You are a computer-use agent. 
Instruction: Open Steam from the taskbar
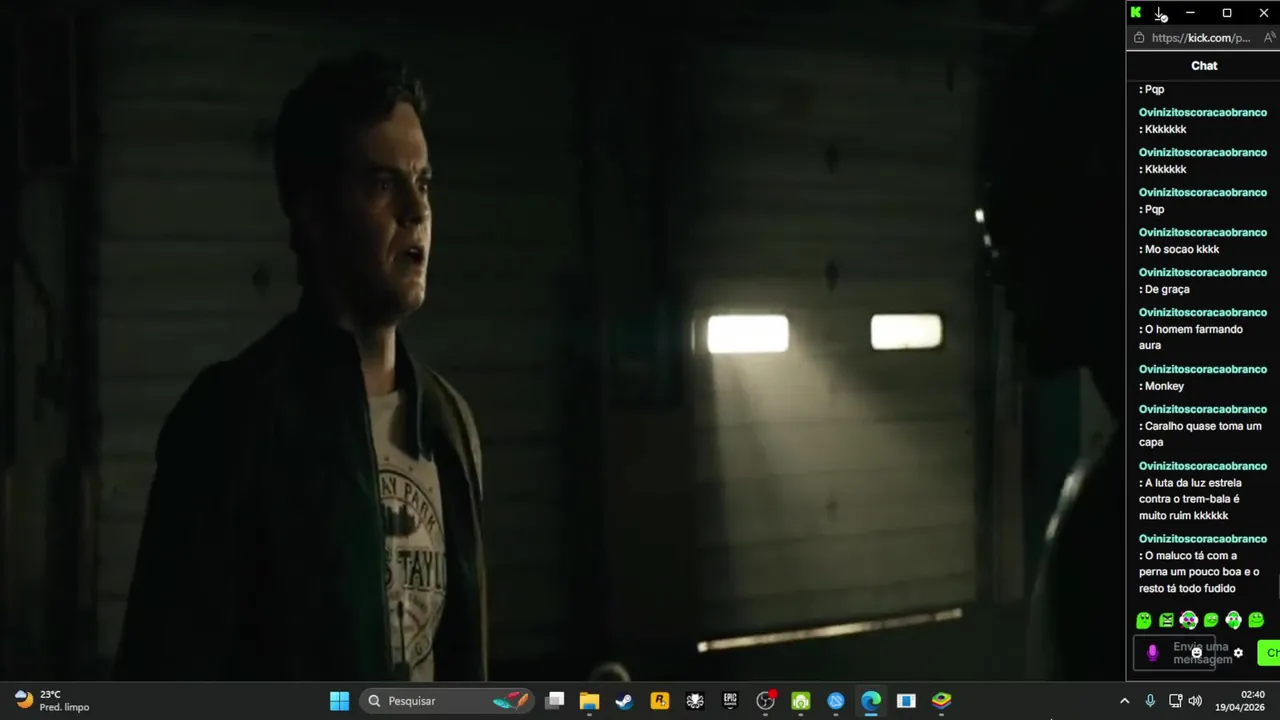[624, 701]
